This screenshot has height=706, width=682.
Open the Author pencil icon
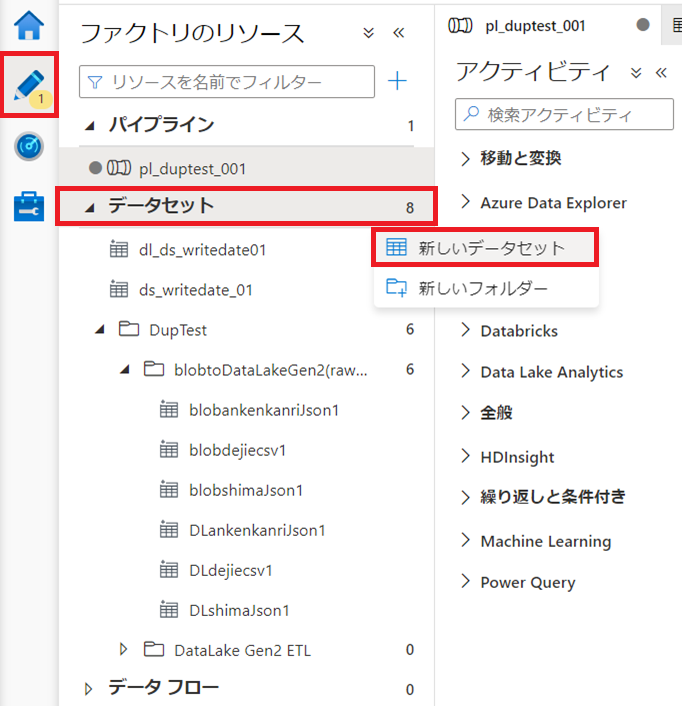point(29,85)
